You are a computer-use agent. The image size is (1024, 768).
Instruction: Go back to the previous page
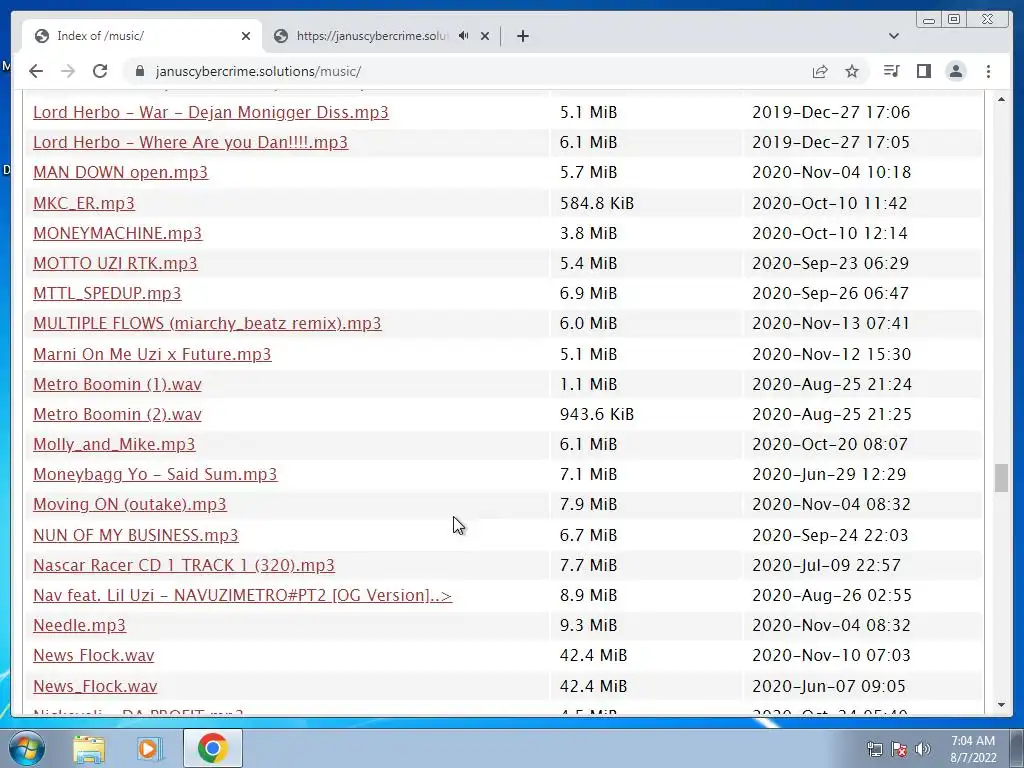36,71
